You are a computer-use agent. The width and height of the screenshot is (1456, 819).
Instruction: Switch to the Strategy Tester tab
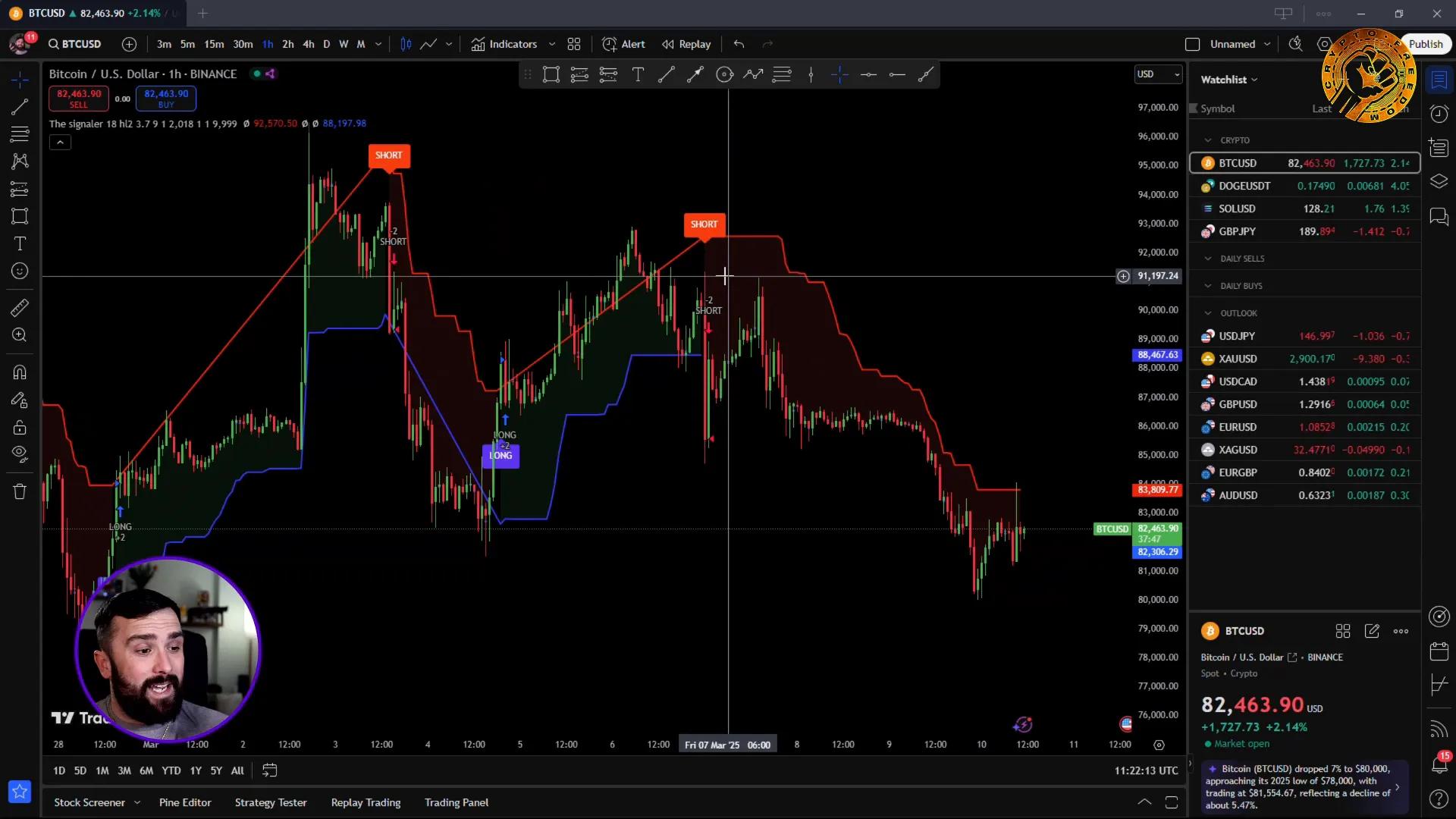coord(271,802)
